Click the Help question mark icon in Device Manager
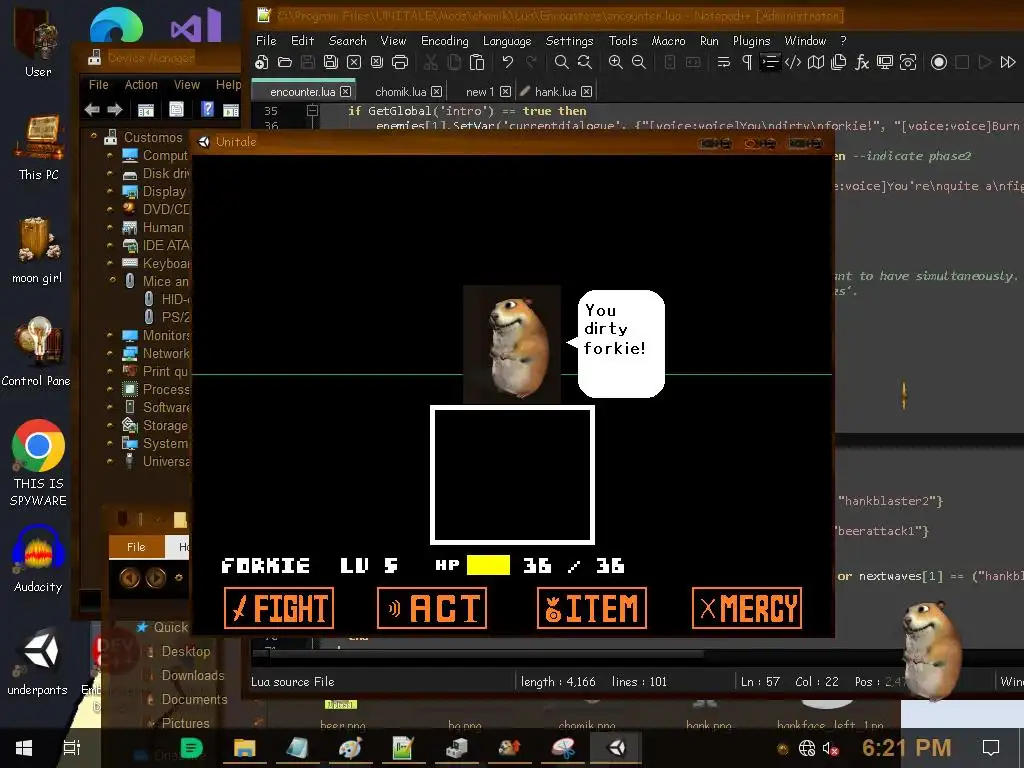The height and width of the screenshot is (768, 1024). coord(207,109)
